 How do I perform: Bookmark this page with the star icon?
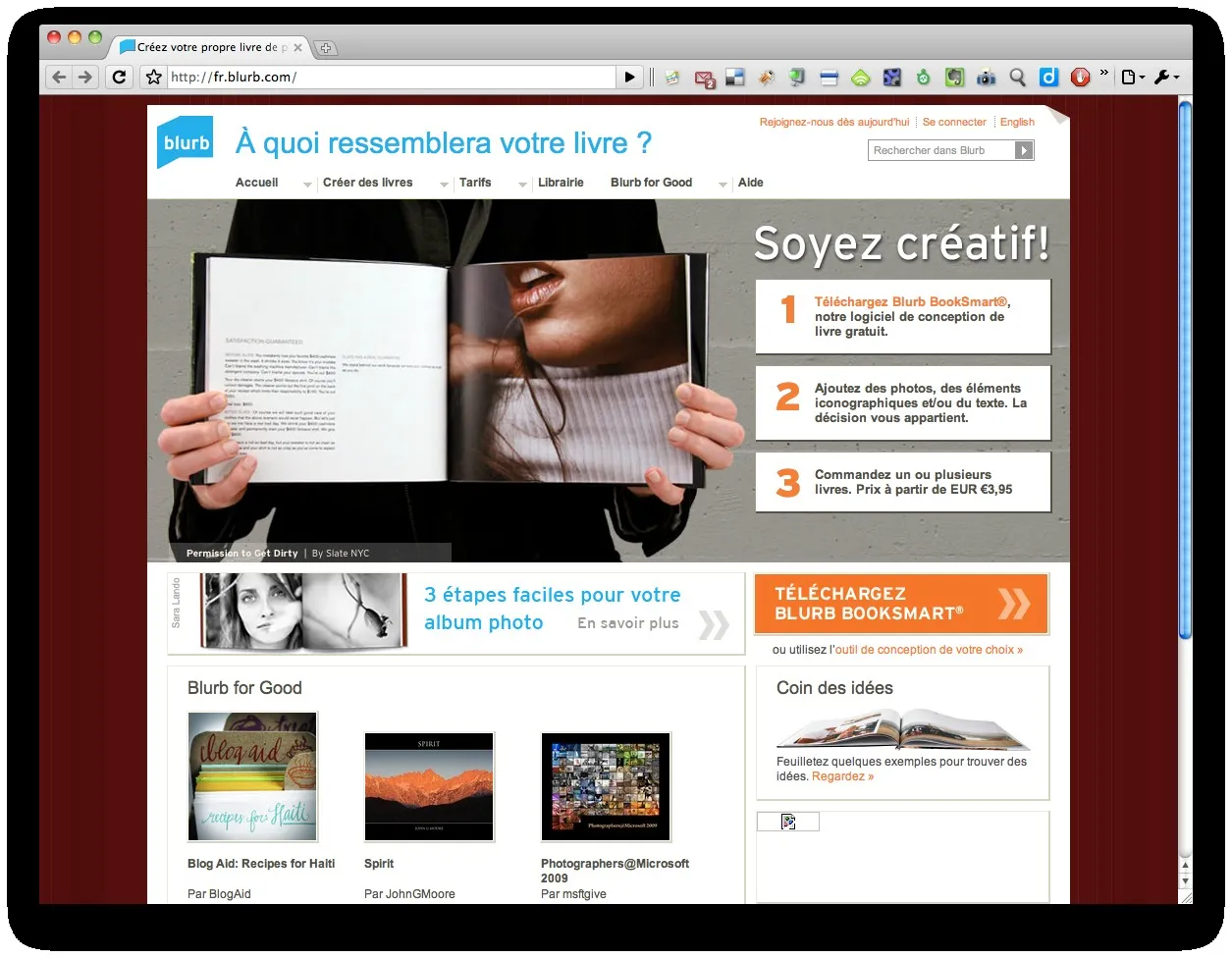153,77
